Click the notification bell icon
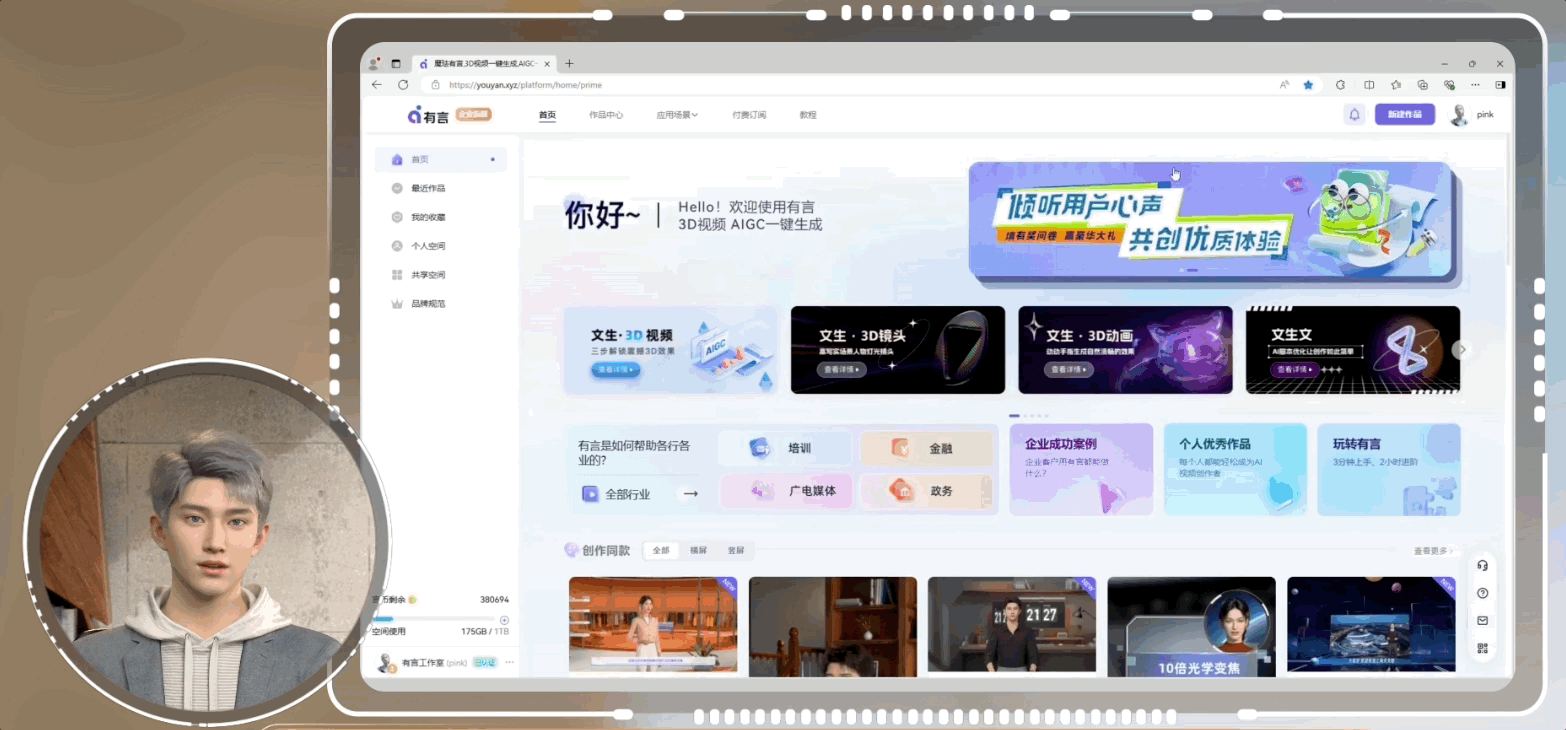1566x730 pixels. pyautogui.click(x=1354, y=115)
